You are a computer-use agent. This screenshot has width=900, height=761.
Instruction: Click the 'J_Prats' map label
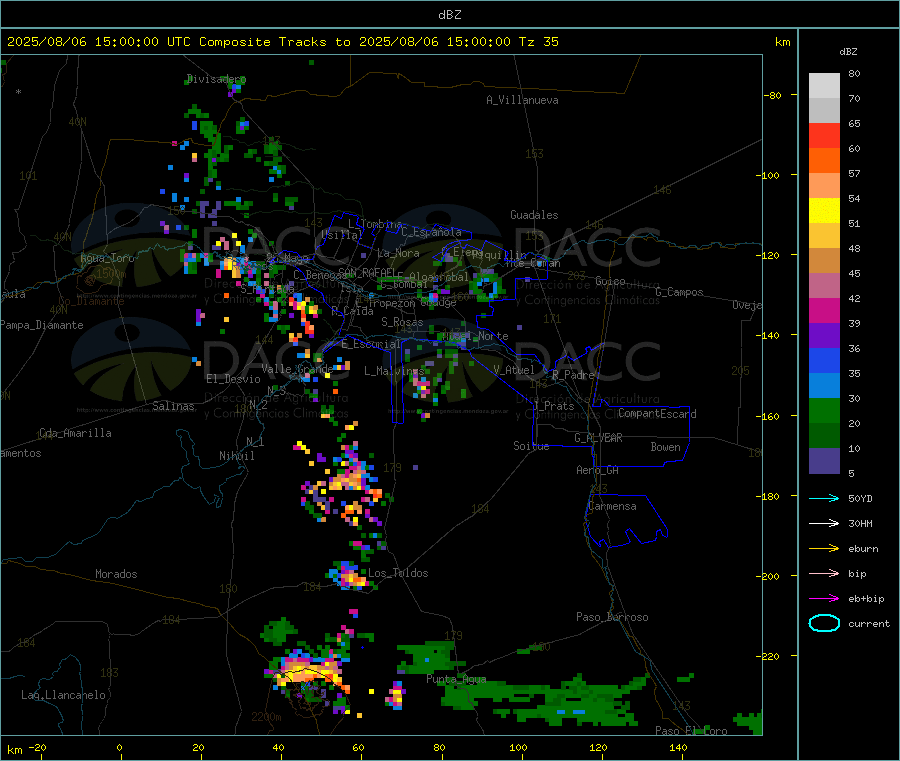pos(553,406)
